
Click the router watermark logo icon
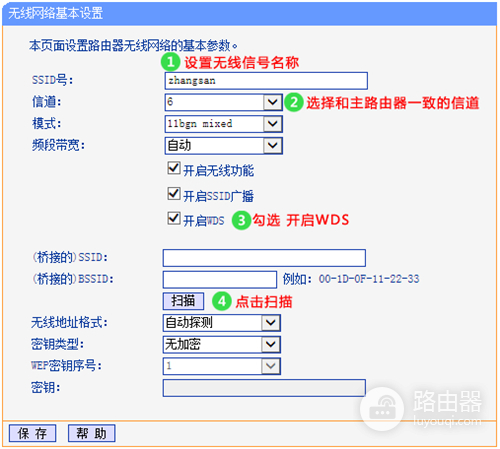tap(382, 409)
